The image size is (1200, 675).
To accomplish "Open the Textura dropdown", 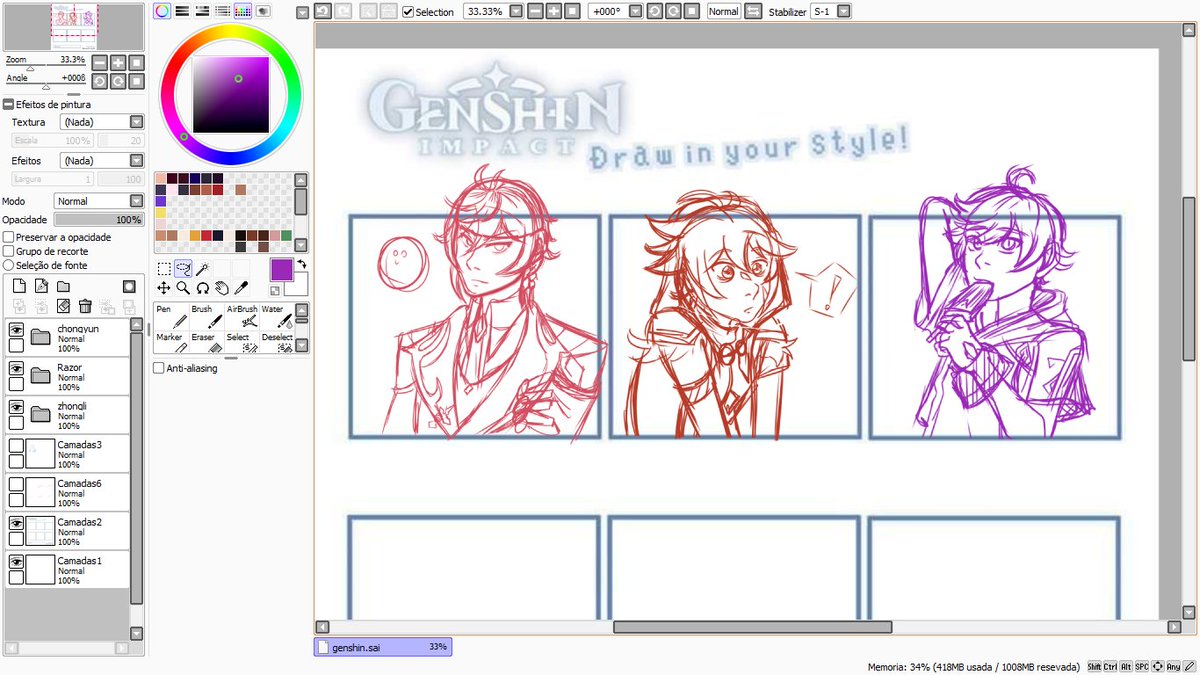I will pos(101,122).
